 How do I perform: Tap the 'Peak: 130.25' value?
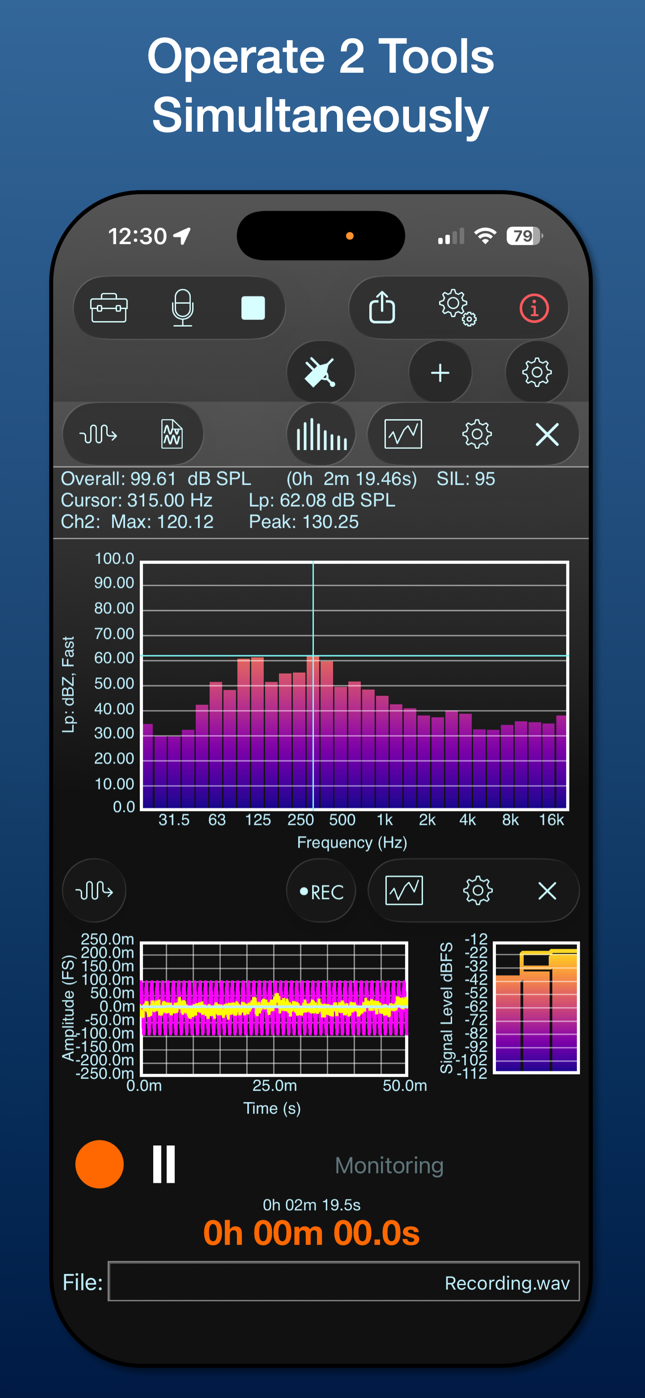(x=303, y=522)
